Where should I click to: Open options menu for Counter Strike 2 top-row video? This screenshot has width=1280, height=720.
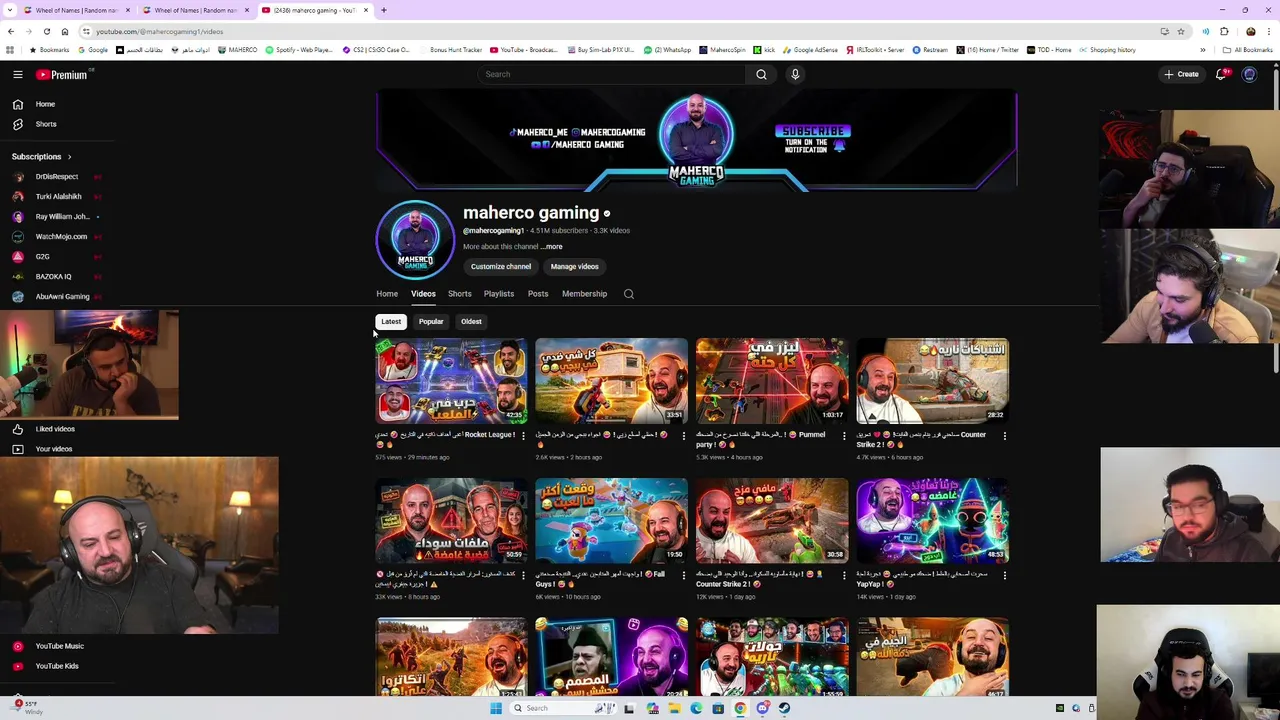coord(1004,436)
